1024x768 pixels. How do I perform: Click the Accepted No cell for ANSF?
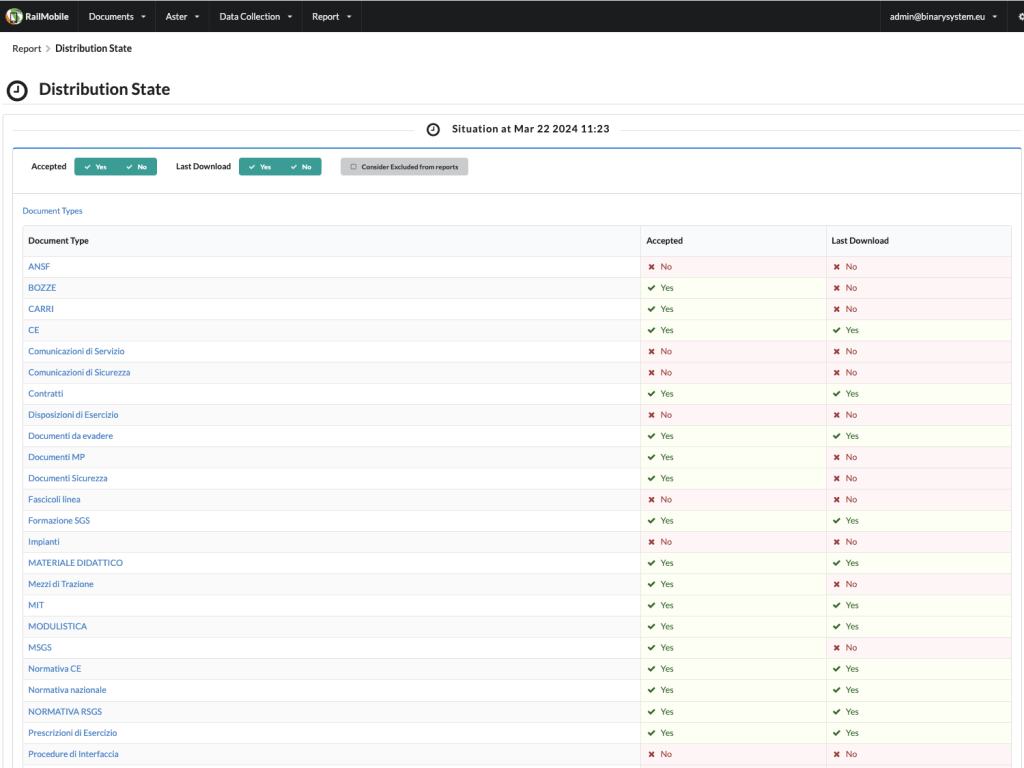click(733, 266)
